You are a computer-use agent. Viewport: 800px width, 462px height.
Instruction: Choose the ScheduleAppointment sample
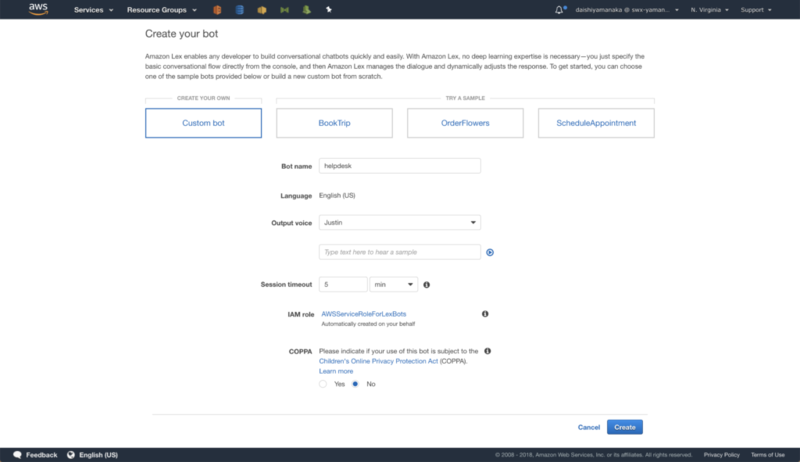click(x=596, y=123)
